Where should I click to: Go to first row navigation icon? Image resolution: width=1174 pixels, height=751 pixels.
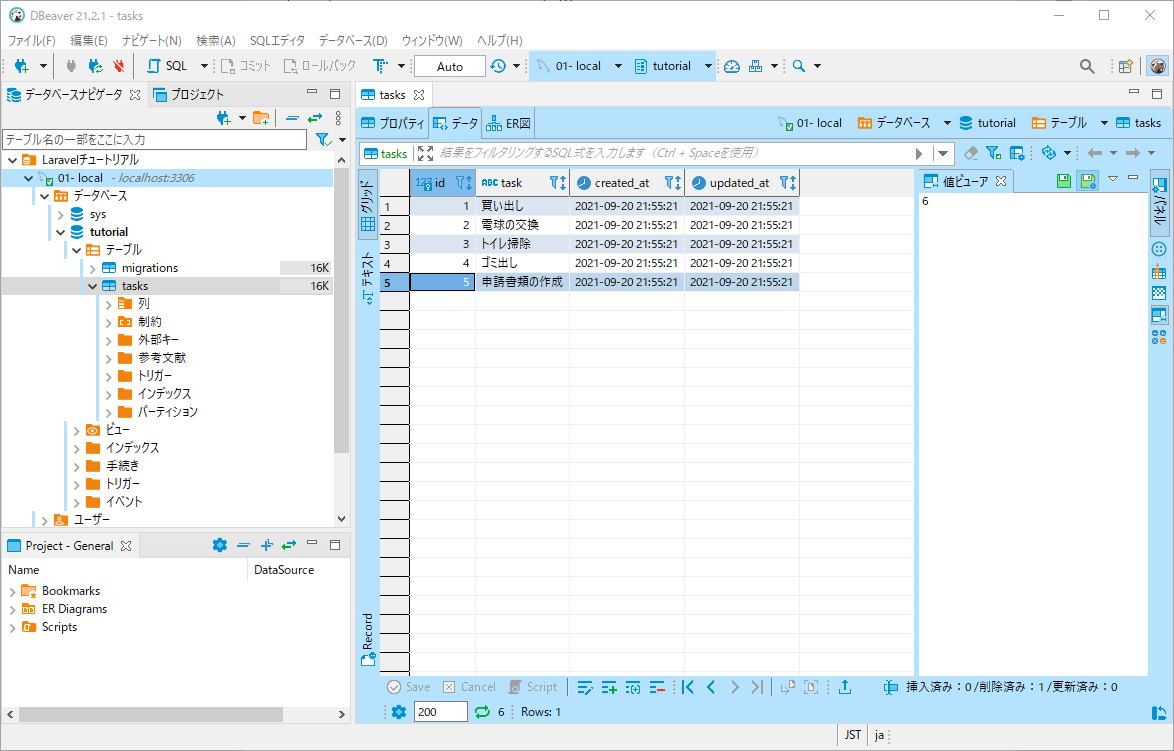coord(687,687)
